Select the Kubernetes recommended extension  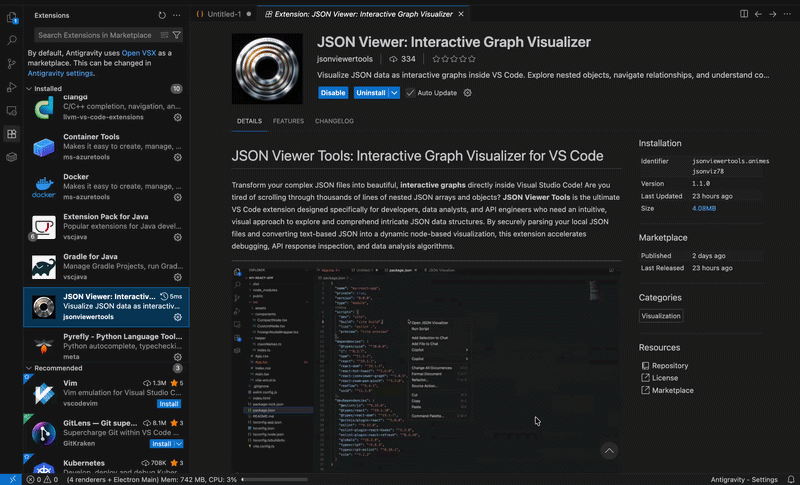coord(106,466)
